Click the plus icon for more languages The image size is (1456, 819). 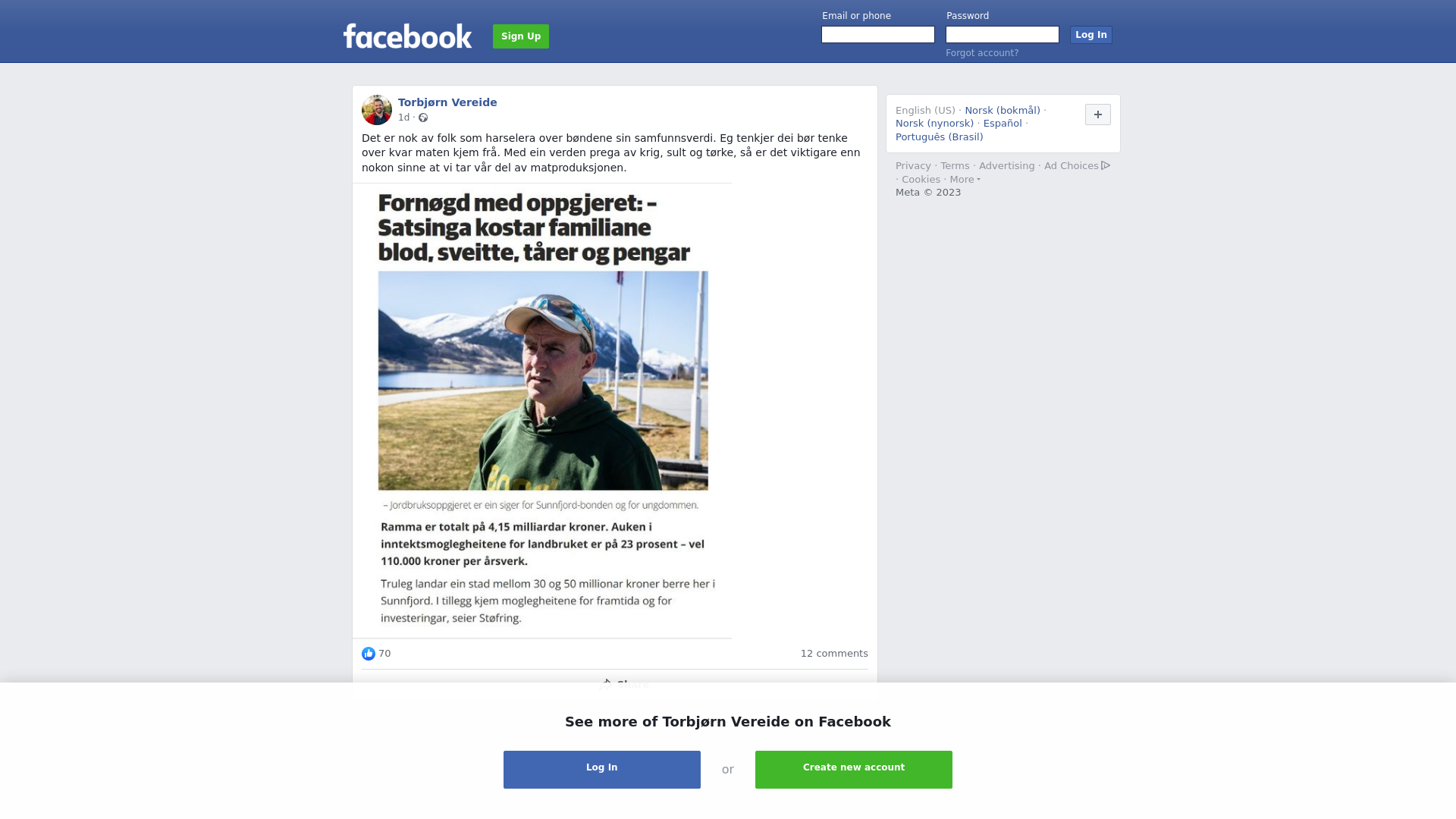click(x=1098, y=115)
